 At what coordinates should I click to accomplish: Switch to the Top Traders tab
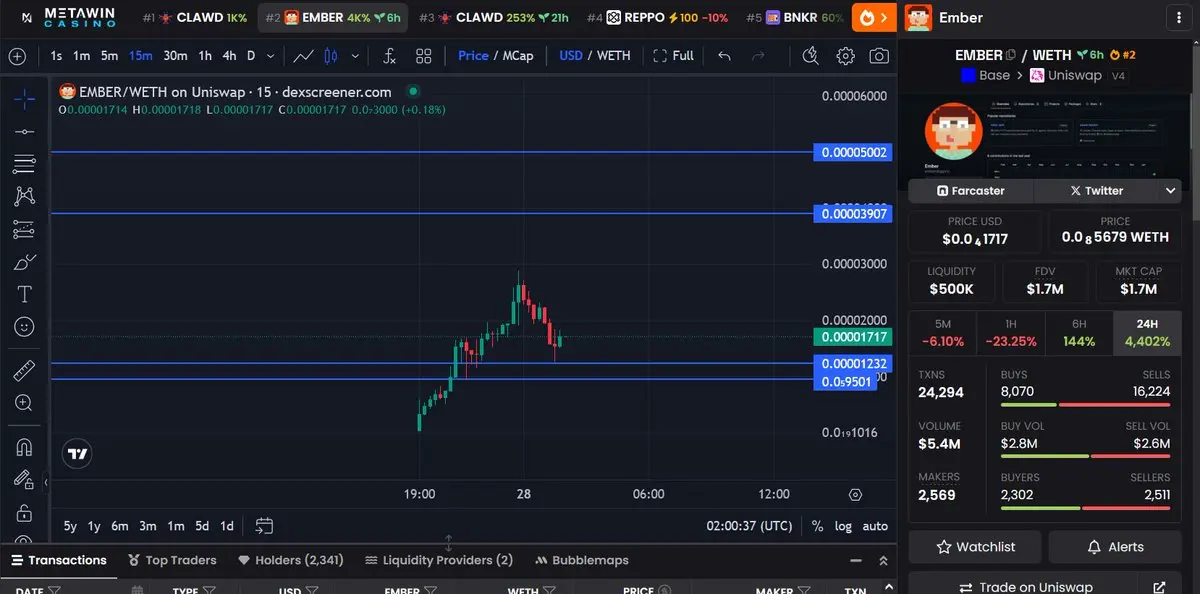[172, 560]
